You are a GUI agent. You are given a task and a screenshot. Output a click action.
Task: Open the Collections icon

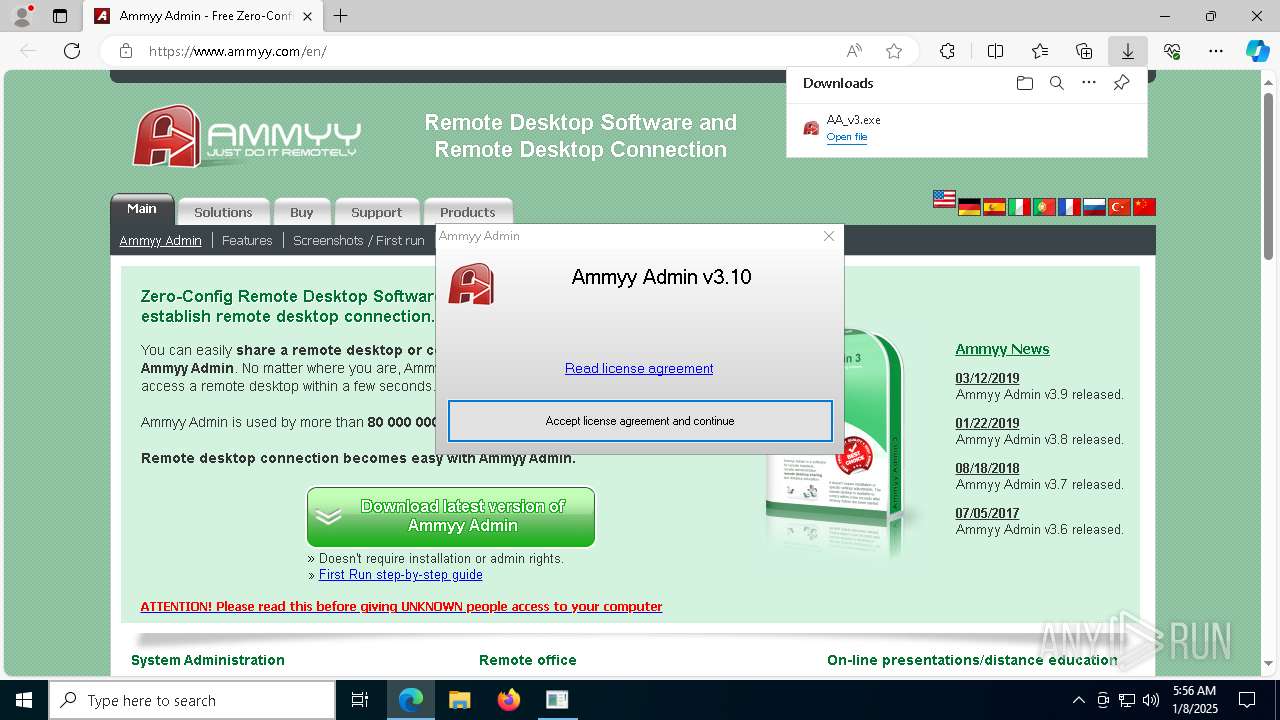tap(1084, 51)
